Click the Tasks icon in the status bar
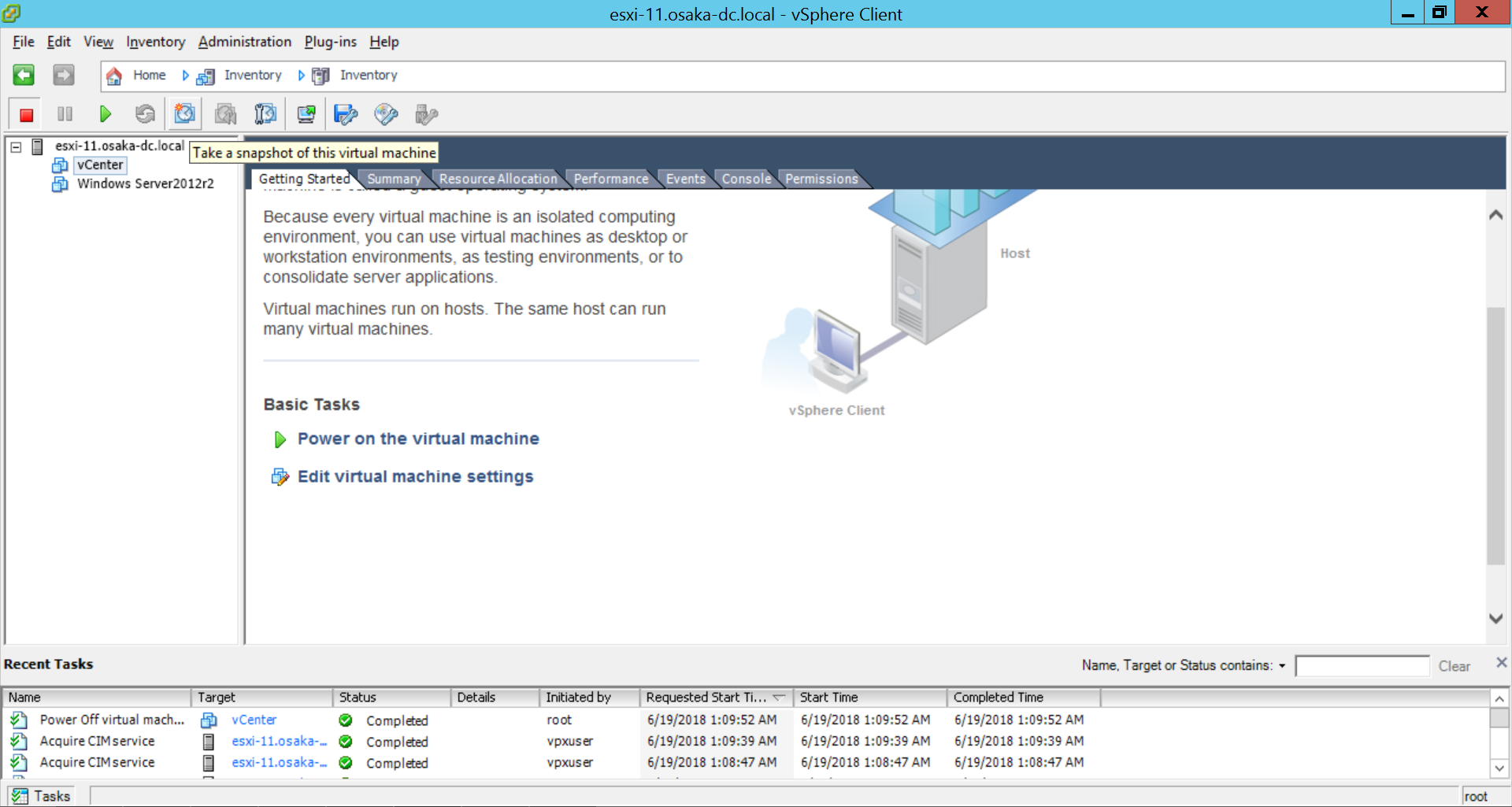 [x=20, y=796]
